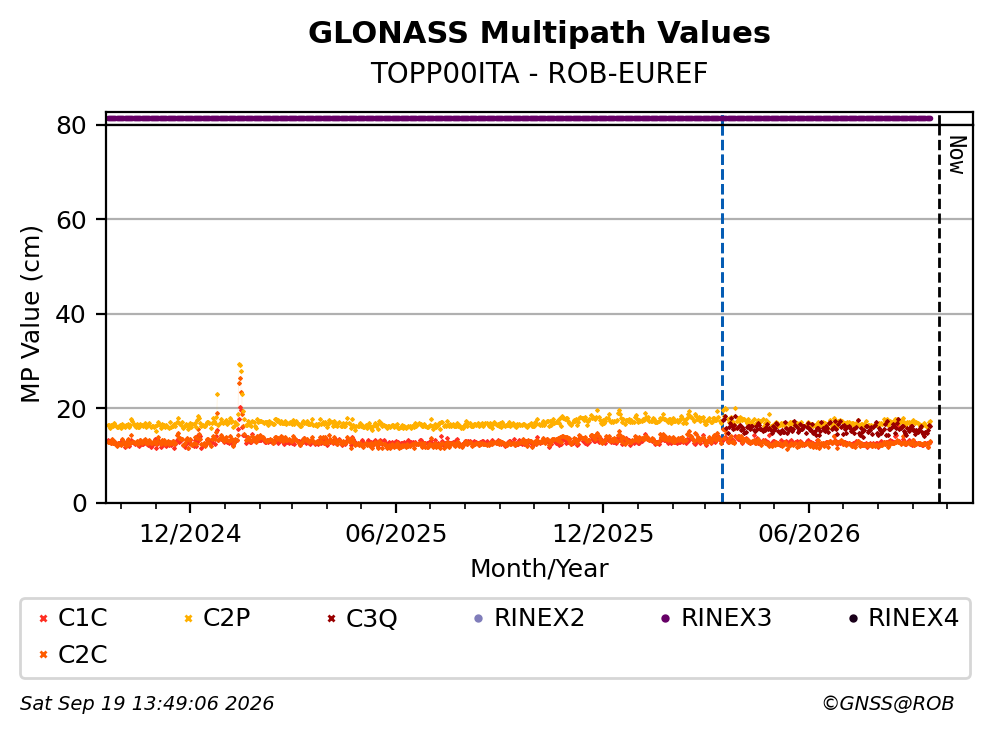The width and height of the screenshot is (993, 734).
Task: Click the RINEX2 legend dot
Action: point(478,618)
